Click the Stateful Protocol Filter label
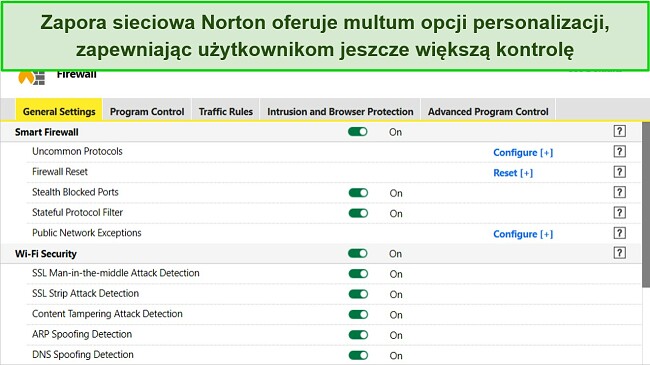650x365 pixels. [x=78, y=212]
